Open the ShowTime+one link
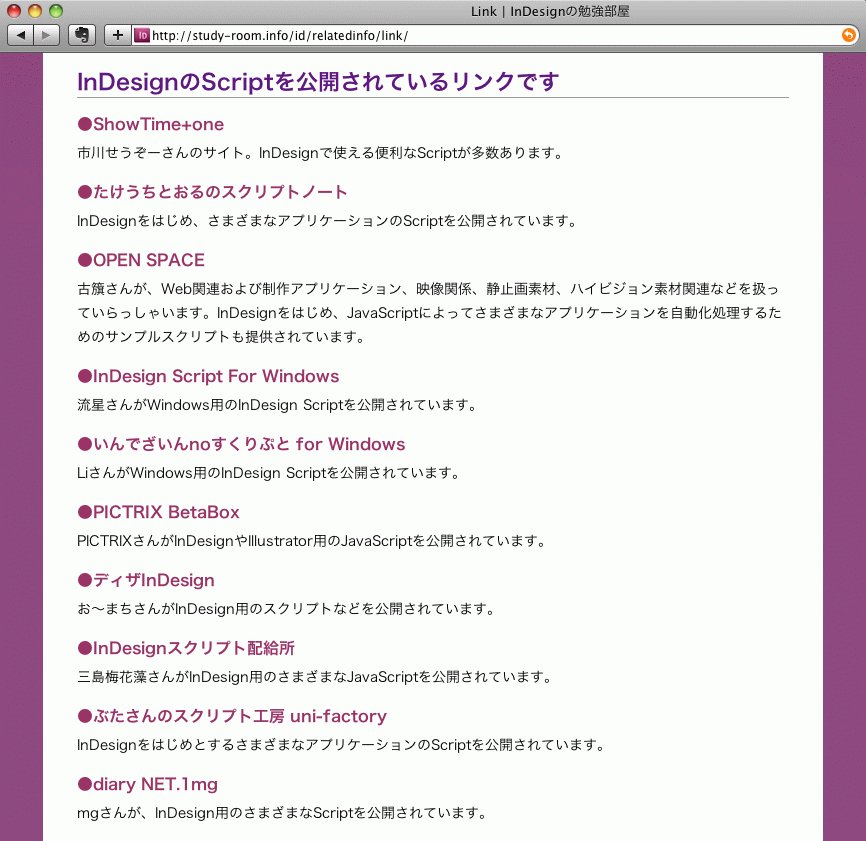 151,124
